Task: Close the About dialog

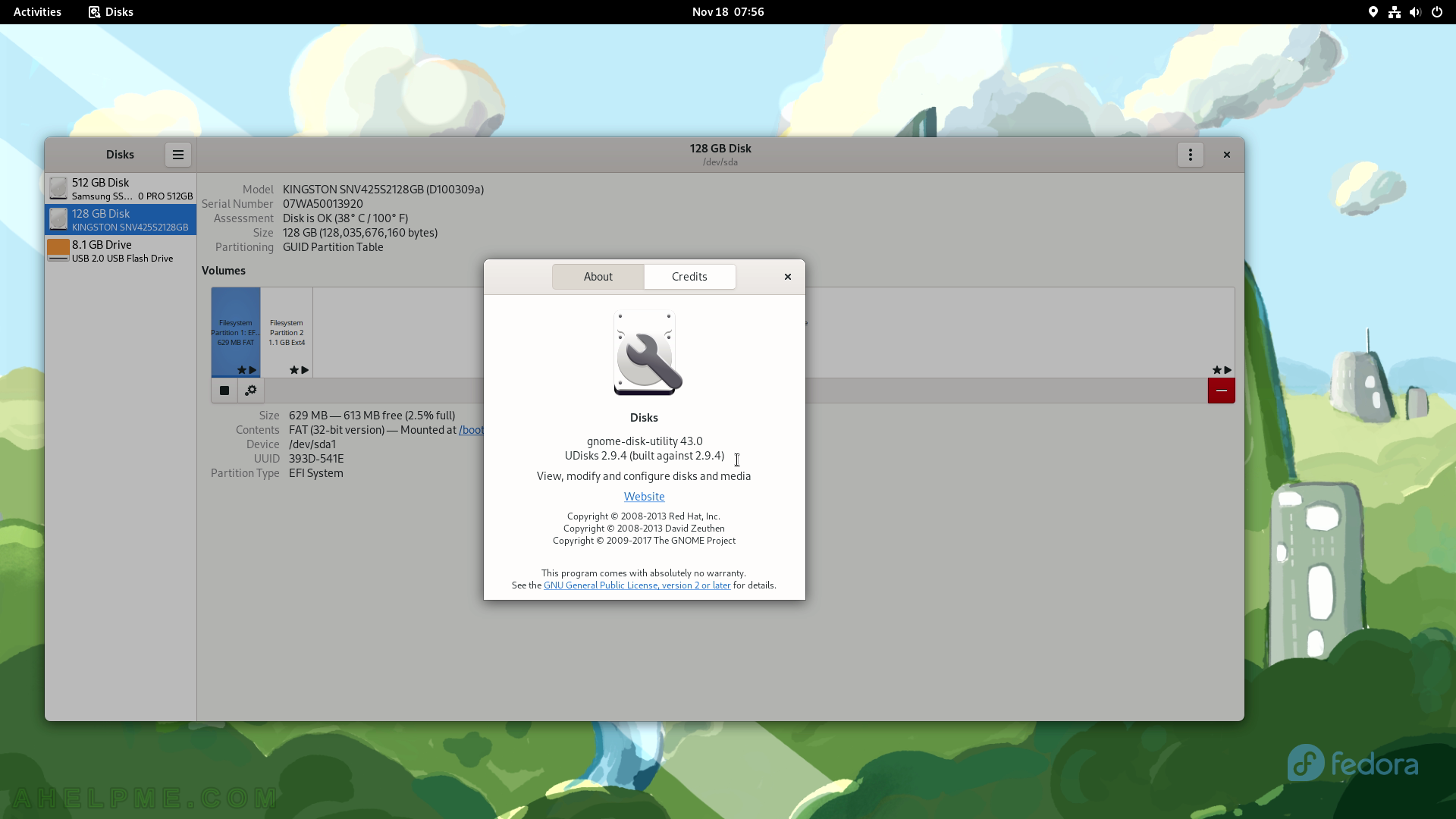Action: point(788,277)
